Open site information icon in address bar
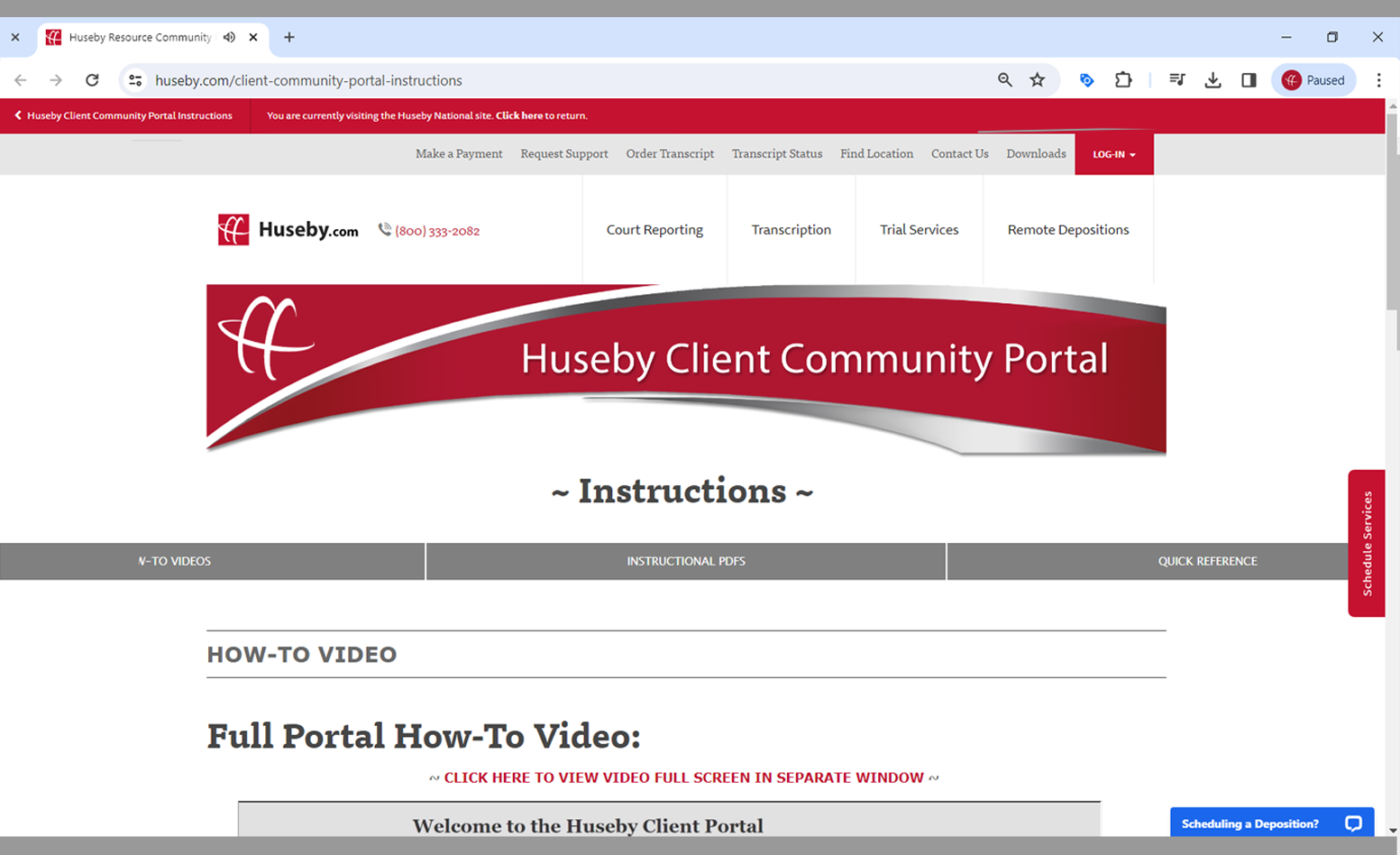Viewport: 1400px width, 855px height. click(x=135, y=80)
